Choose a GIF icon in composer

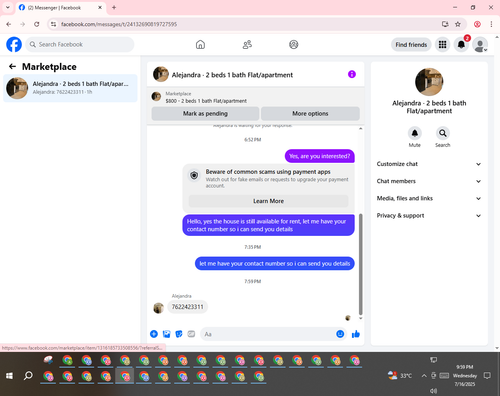click(x=191, y=334)
